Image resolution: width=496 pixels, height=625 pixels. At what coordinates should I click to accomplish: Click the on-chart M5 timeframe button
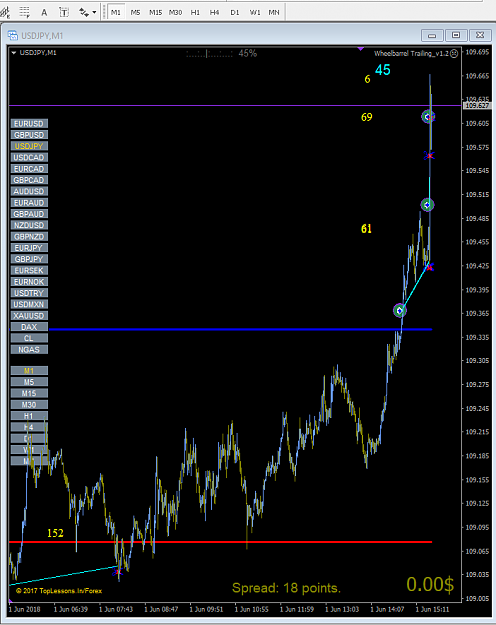click(29, 382)
